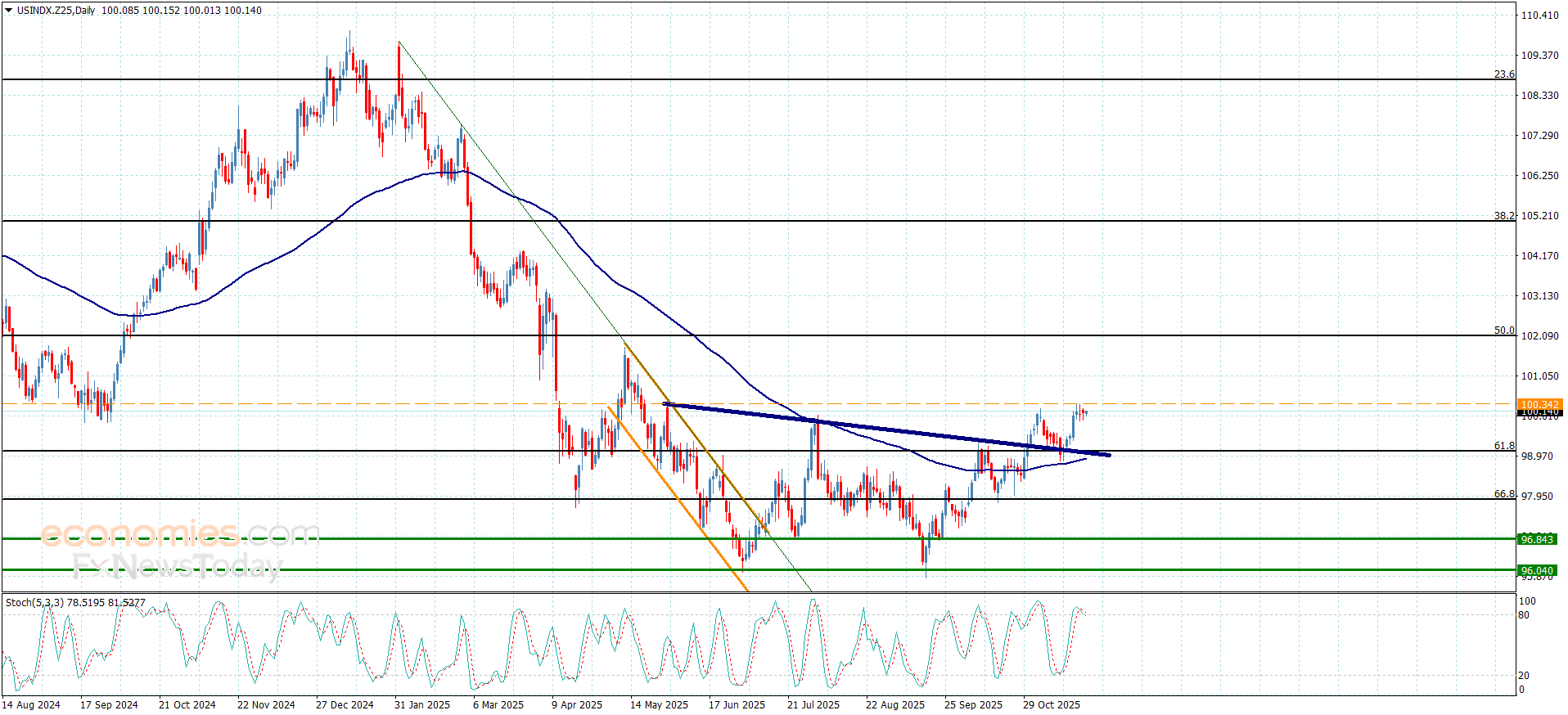Click the 17 Jun 2025 date label

click(737, 704)
